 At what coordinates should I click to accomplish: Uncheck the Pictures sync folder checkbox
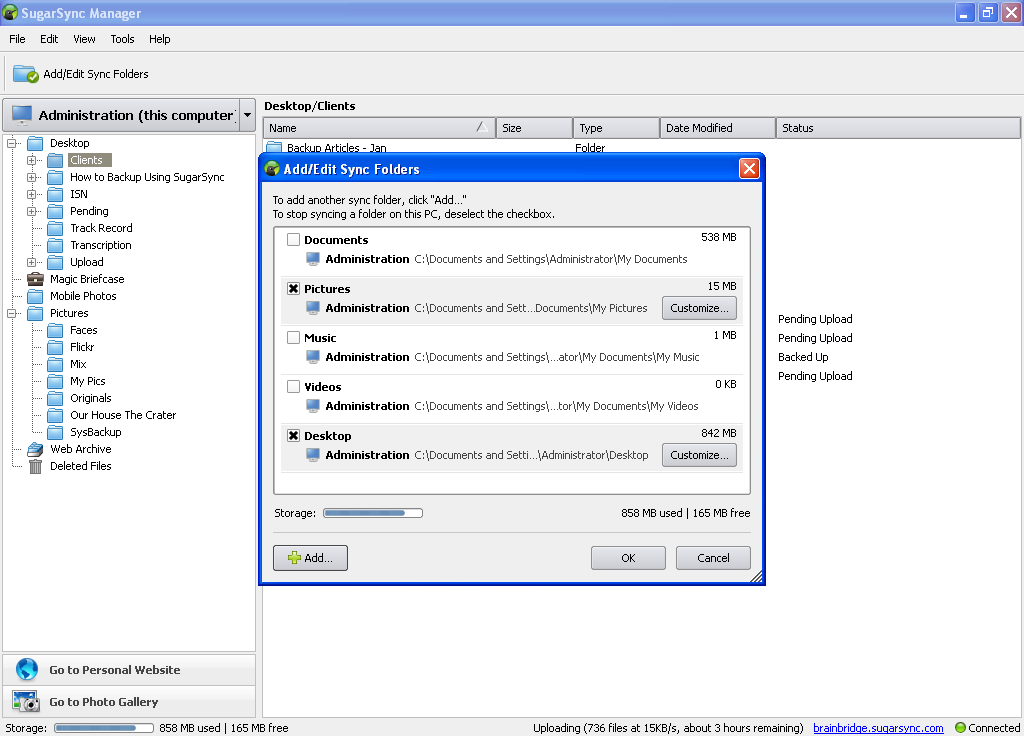[x=293, y=289]
